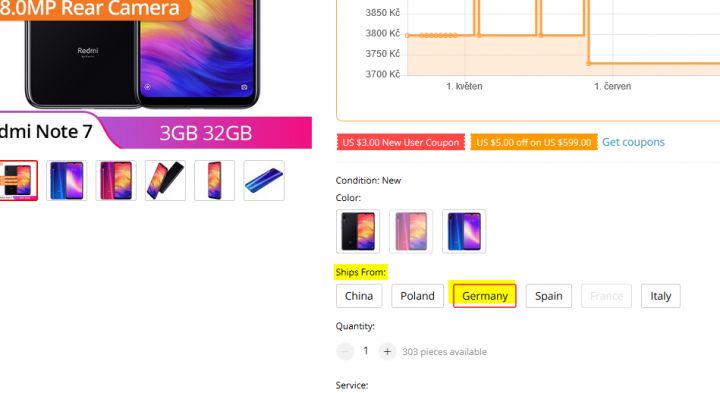View thumbnail with two angled phones
Screen dimensions: 720x393
pyautogui.click(x=165, y=180)
